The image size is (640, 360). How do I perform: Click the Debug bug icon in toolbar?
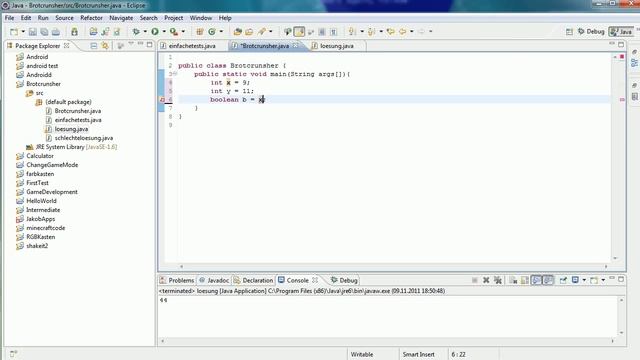click(136, 31)
